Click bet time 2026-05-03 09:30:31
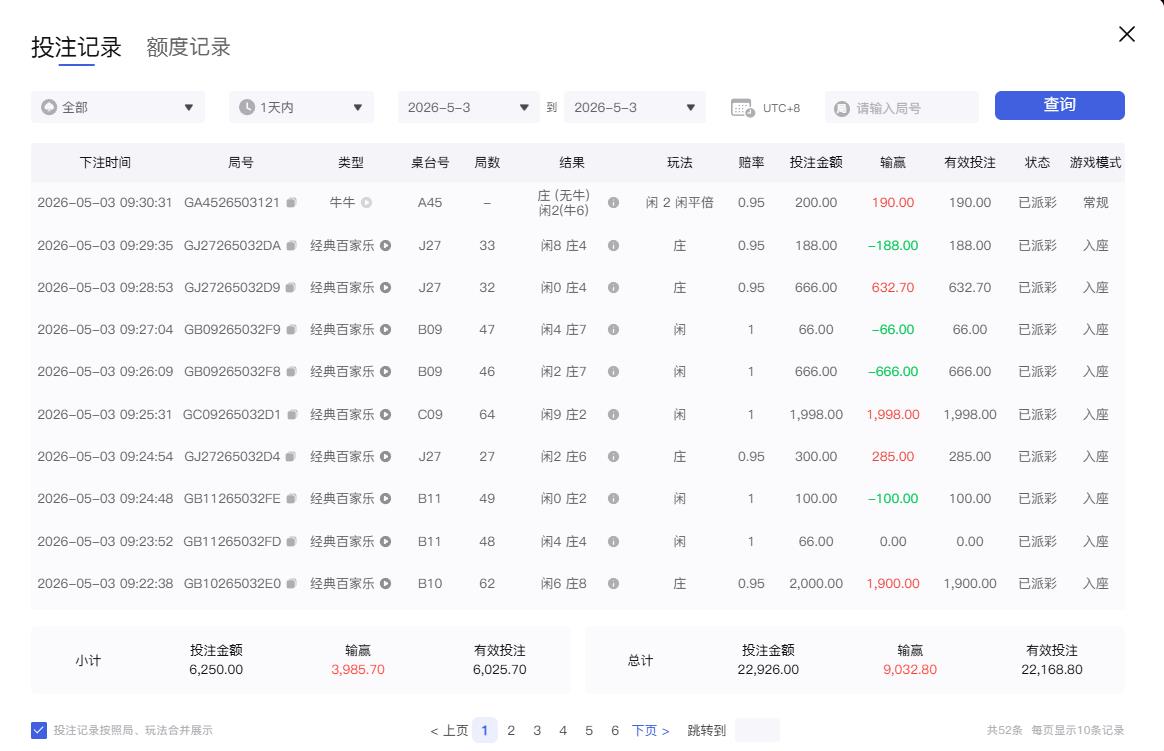This screenshot has height=751, width=1164. click(x=105, y=203)
